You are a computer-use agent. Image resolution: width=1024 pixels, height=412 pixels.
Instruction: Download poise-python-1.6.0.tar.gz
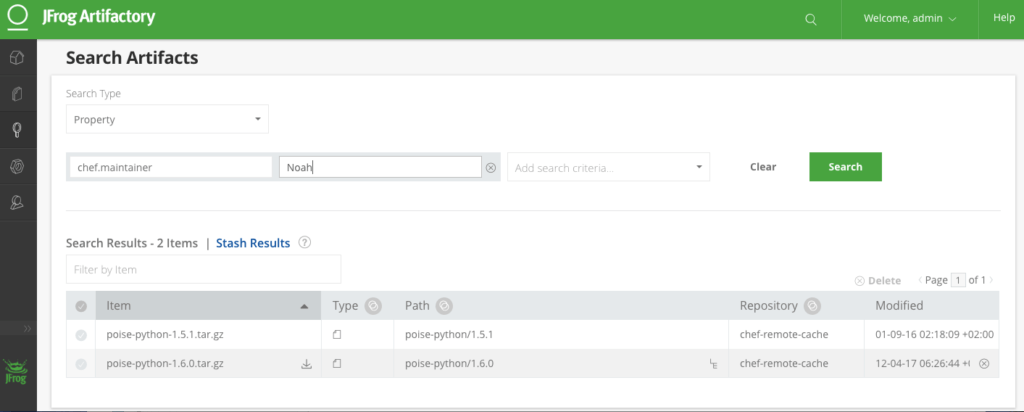(306, 364)
